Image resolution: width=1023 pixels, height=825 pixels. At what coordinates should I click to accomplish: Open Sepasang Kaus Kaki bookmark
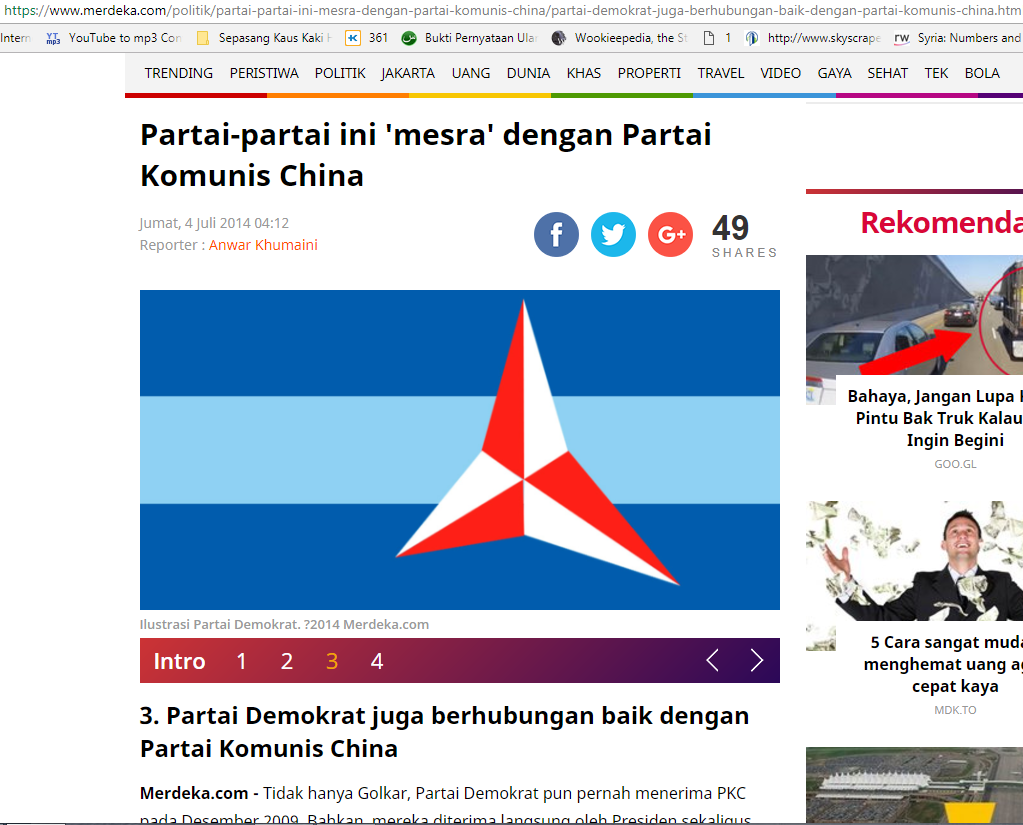point(264,38)
